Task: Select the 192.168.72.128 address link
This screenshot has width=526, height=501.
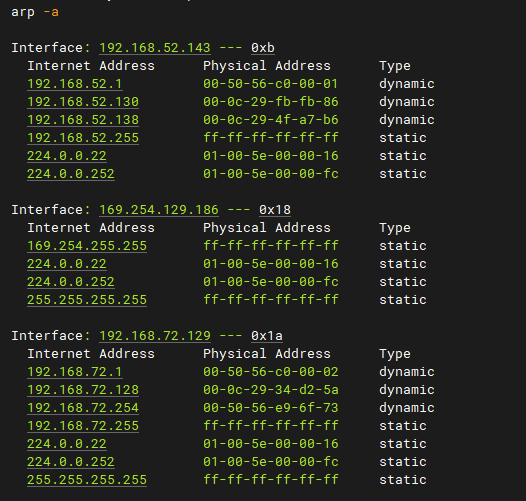Action: click(x=83, y=390)
